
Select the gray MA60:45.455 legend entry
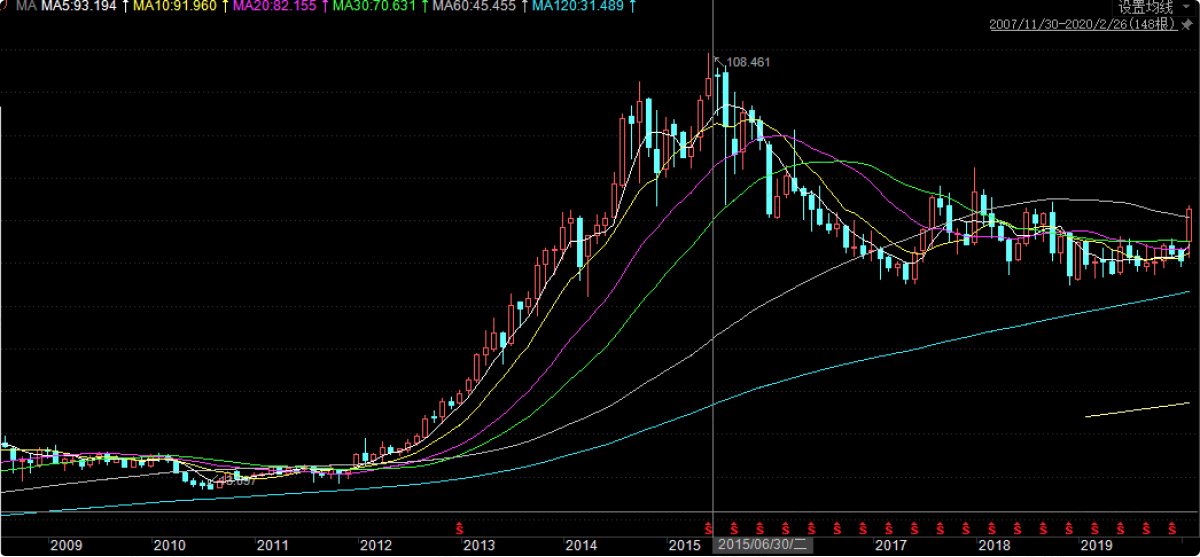(x=474, y=6)
